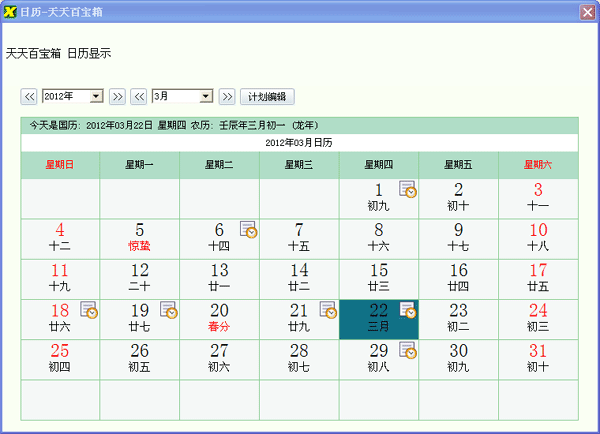The width and height of the screenshot is (600, 434).
Task: Open the plan note icon on March 6
Action: (x=248, y=229)
